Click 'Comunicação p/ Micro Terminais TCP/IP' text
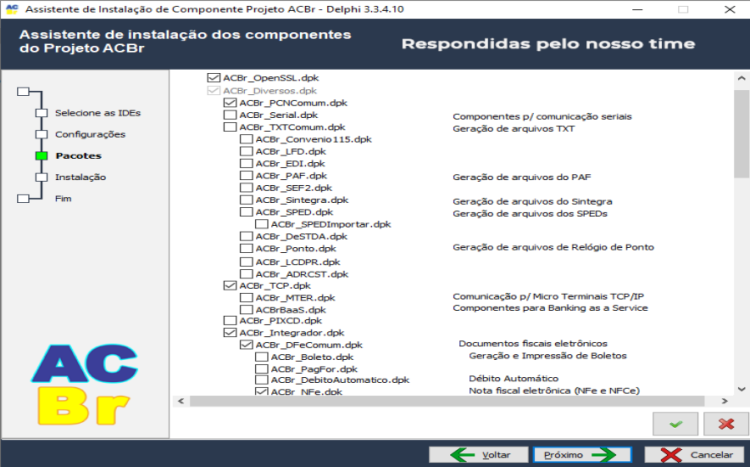 [x=548, y=297]
